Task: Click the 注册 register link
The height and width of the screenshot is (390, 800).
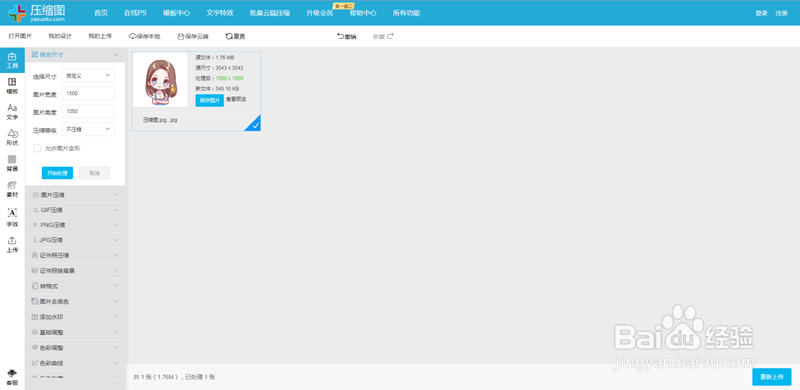Action: [x=781, y=13]
